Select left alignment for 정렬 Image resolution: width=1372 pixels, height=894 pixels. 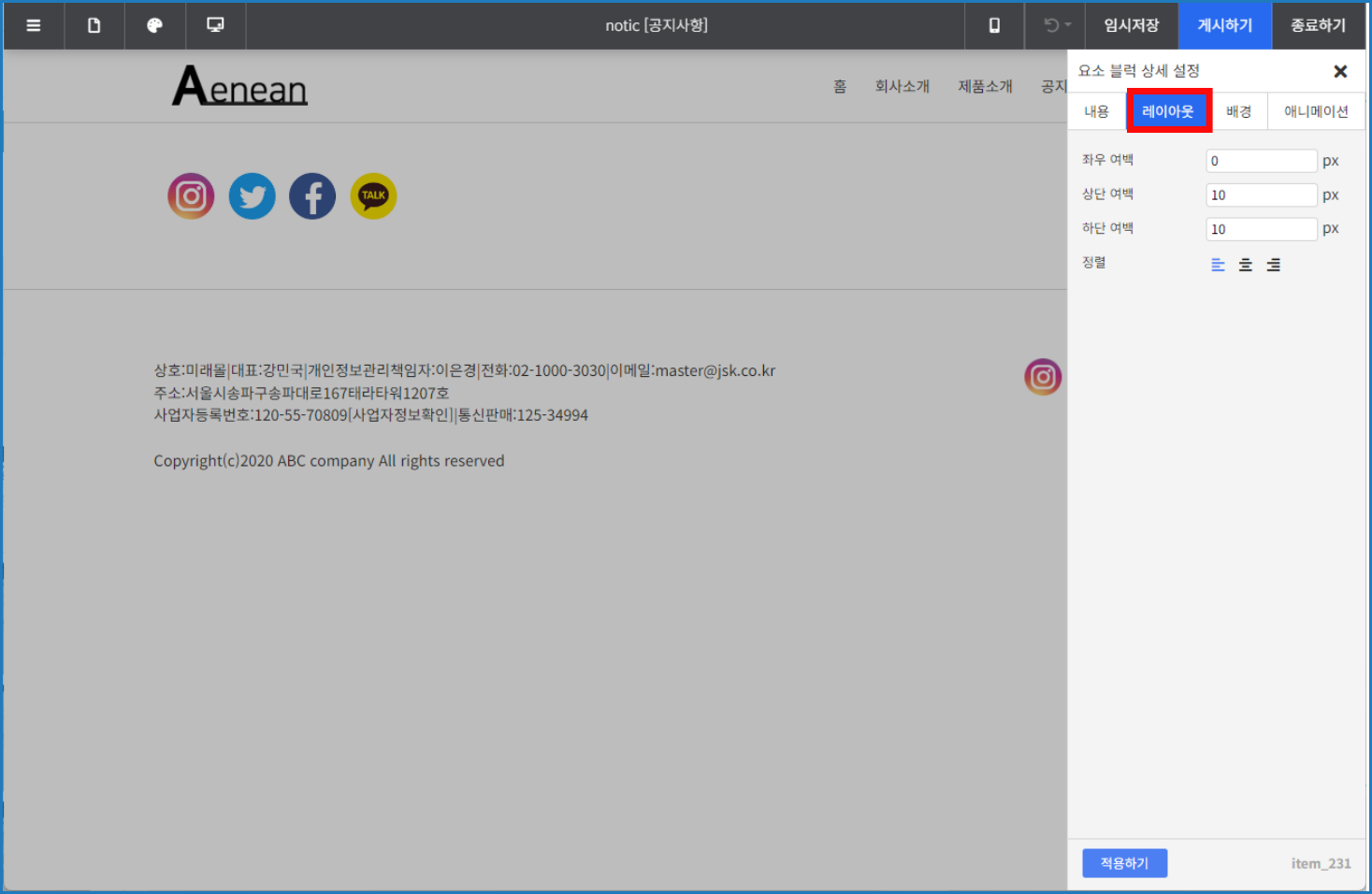pyautogui.click(x=1217, y=265)
